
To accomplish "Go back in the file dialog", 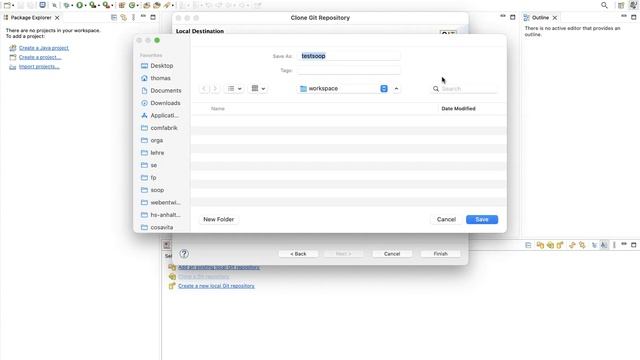I will [204, 89].
